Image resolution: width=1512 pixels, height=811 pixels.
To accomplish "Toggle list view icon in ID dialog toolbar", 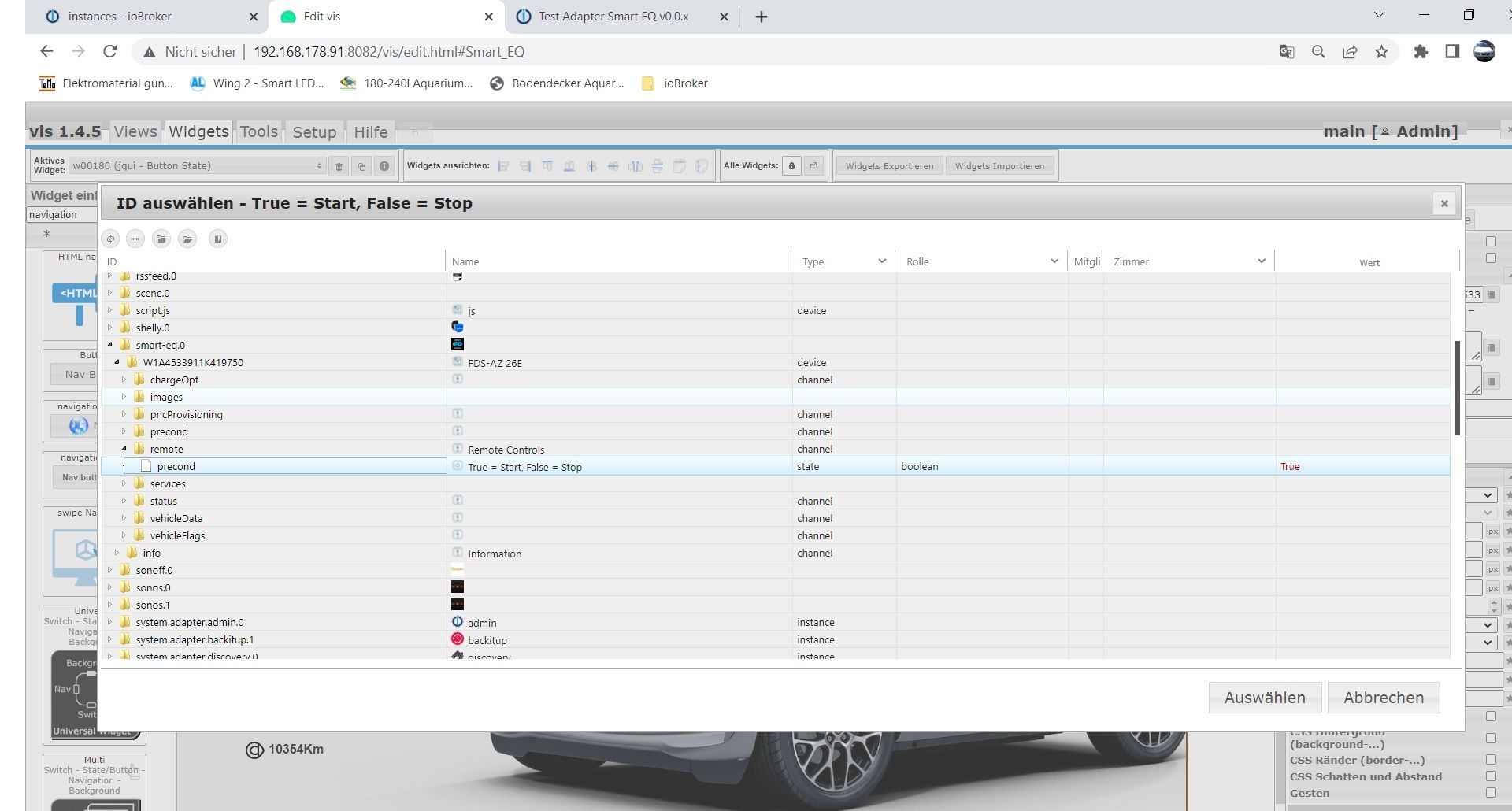I will pos(135,239).
